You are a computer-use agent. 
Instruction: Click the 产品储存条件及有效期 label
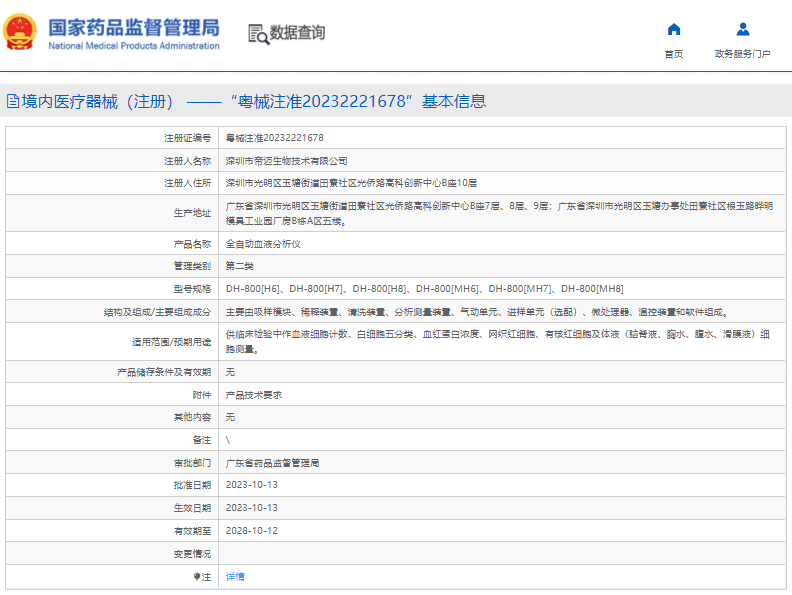click(164, 372)
